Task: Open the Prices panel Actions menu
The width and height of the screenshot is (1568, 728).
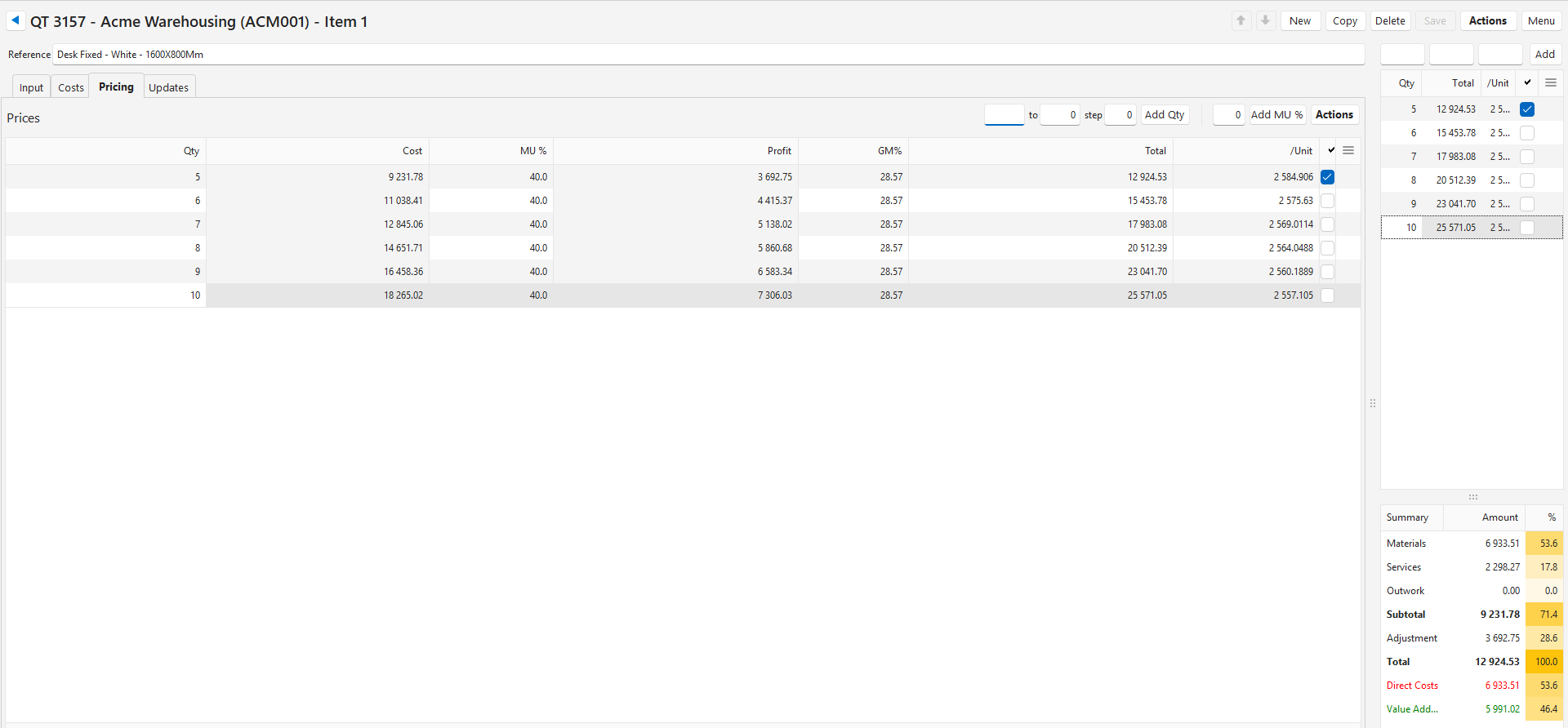Action: click(x=1334, y=115)
